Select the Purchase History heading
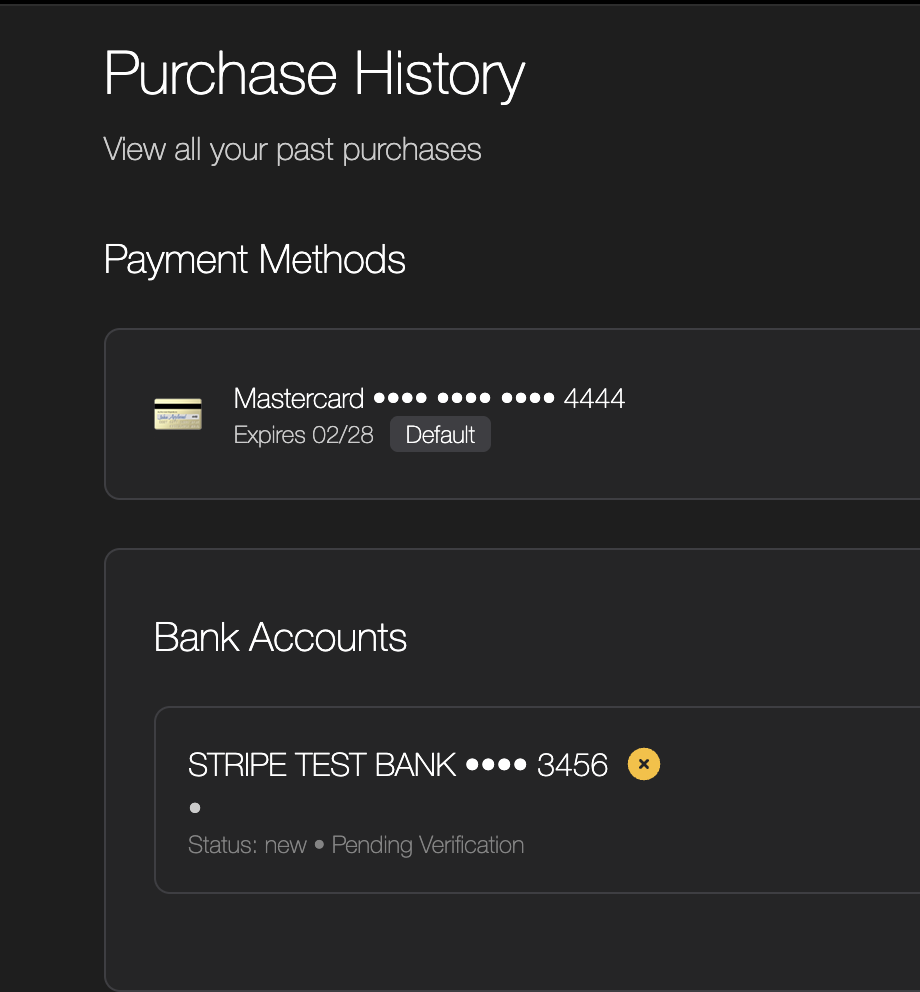Viewport: 920px width, 992px height. (x=313, y=72)
